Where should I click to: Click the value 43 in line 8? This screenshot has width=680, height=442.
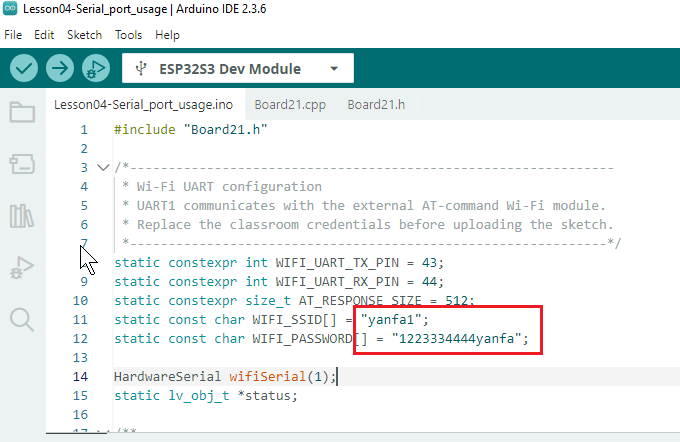tap(429, 262)
